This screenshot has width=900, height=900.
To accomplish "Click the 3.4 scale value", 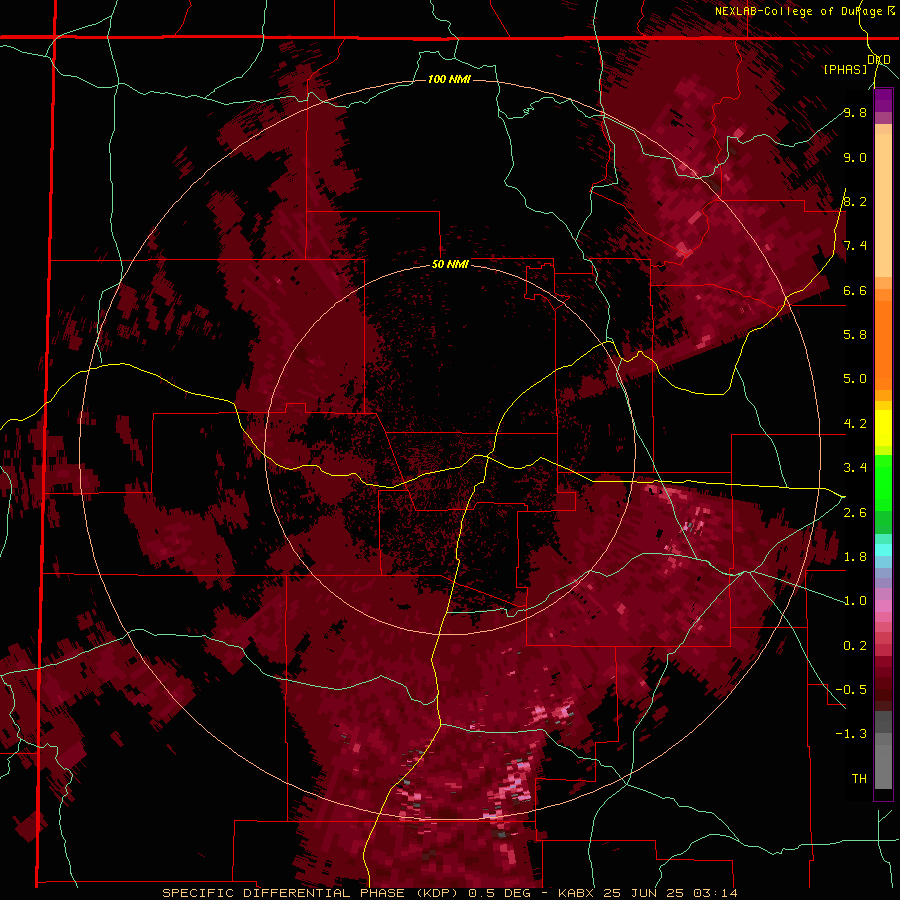I will tap(855, 468).
